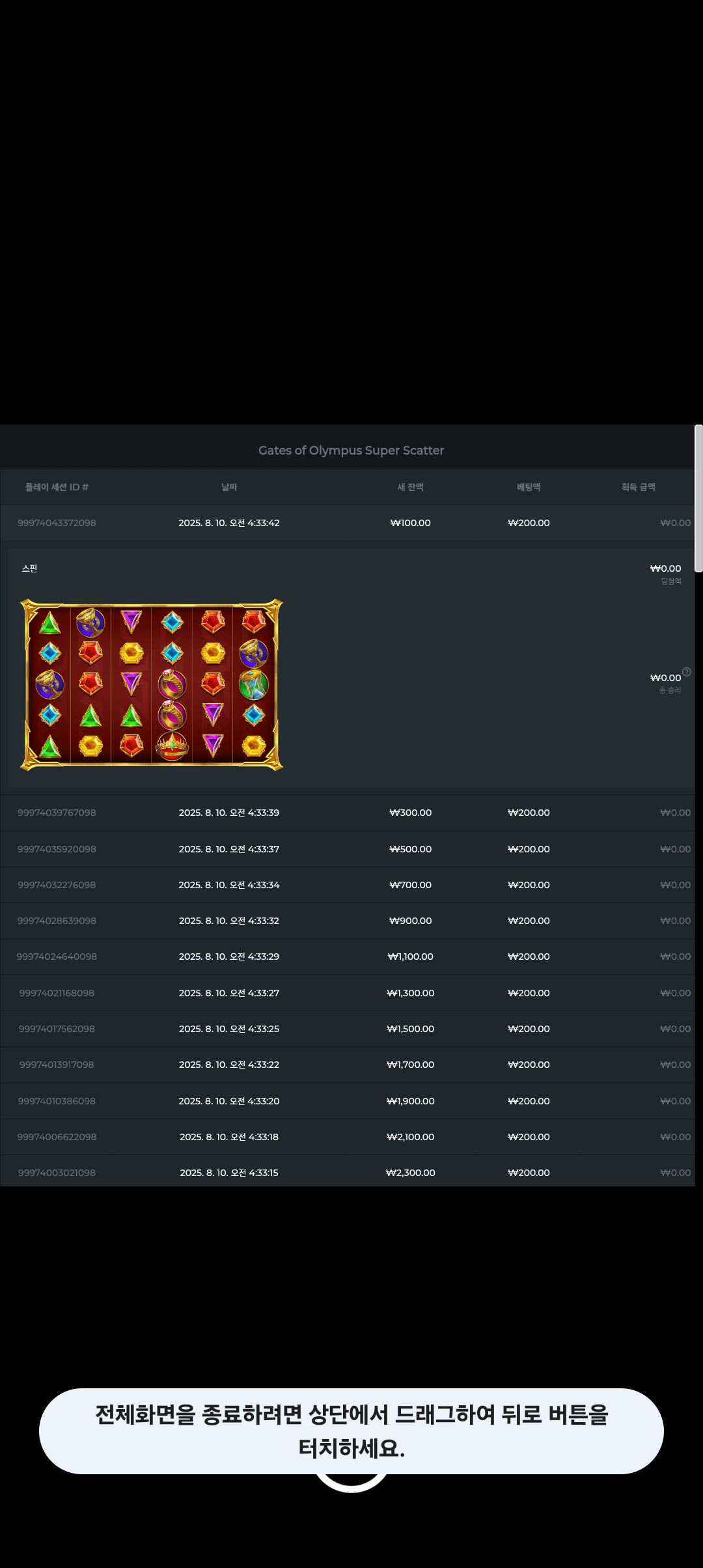Expand session 99974035920098 row
The height and width of the screenshot is (1568, 703).
348,849
